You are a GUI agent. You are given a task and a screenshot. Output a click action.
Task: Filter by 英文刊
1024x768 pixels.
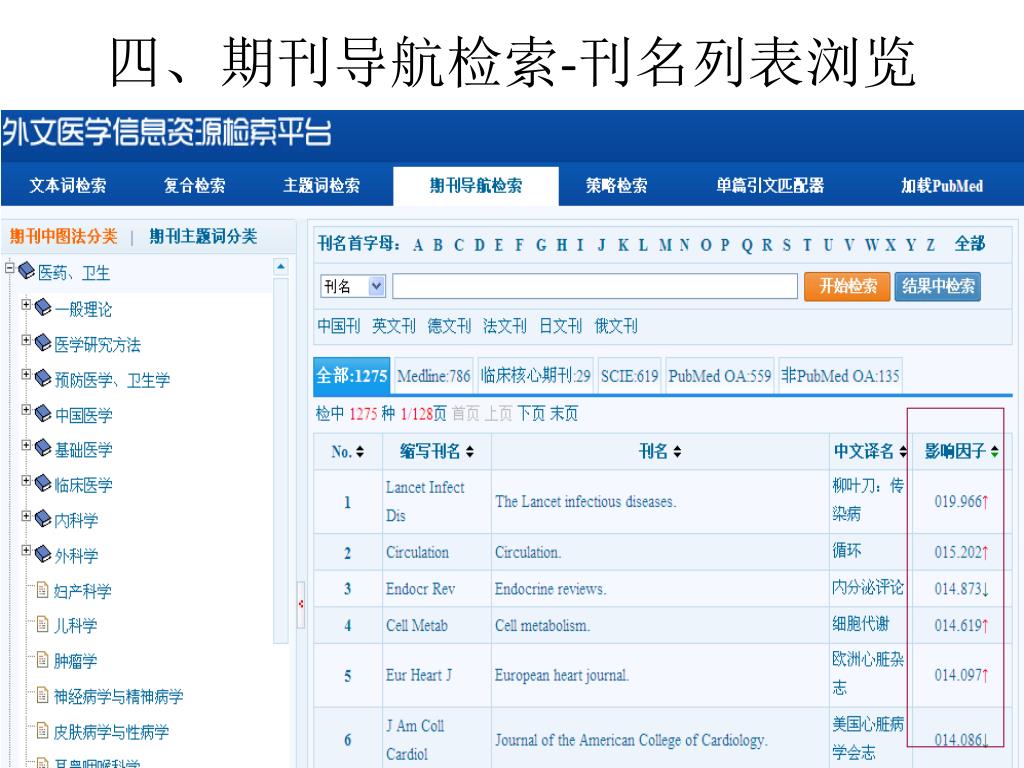[394, 326]
